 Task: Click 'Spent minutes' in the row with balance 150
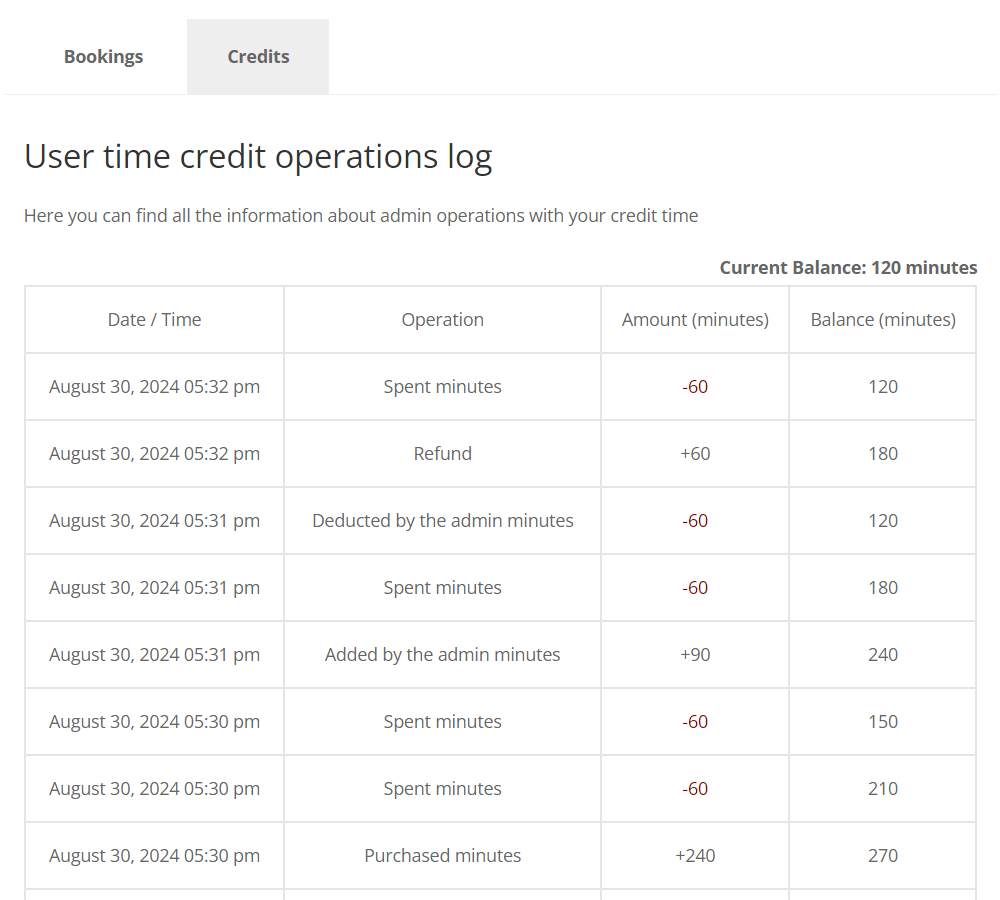point(443,721)
